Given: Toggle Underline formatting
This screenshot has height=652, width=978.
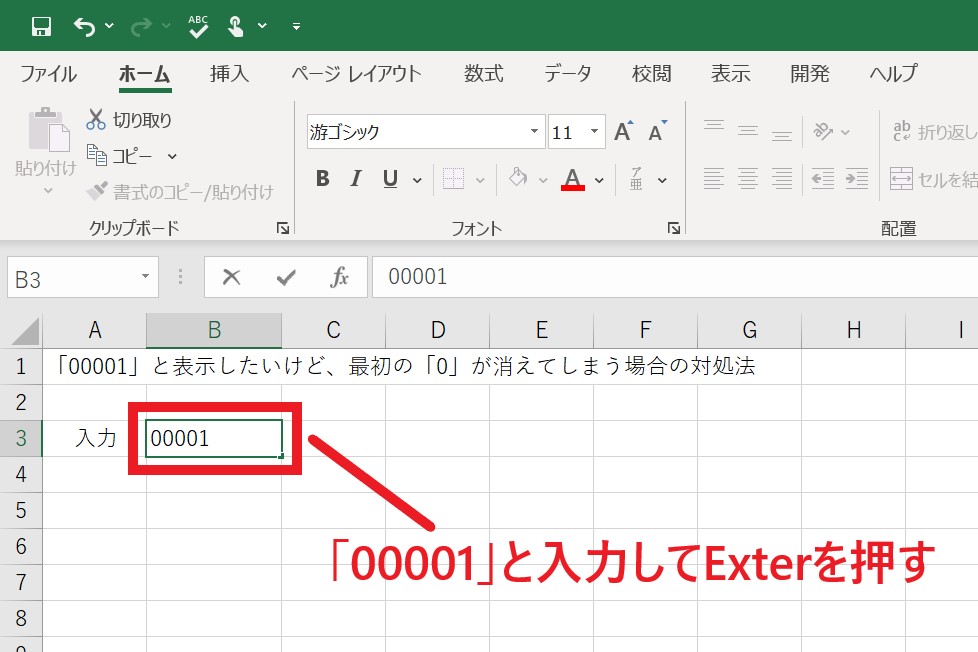Looking at the screenshot, I should [390, 179].
